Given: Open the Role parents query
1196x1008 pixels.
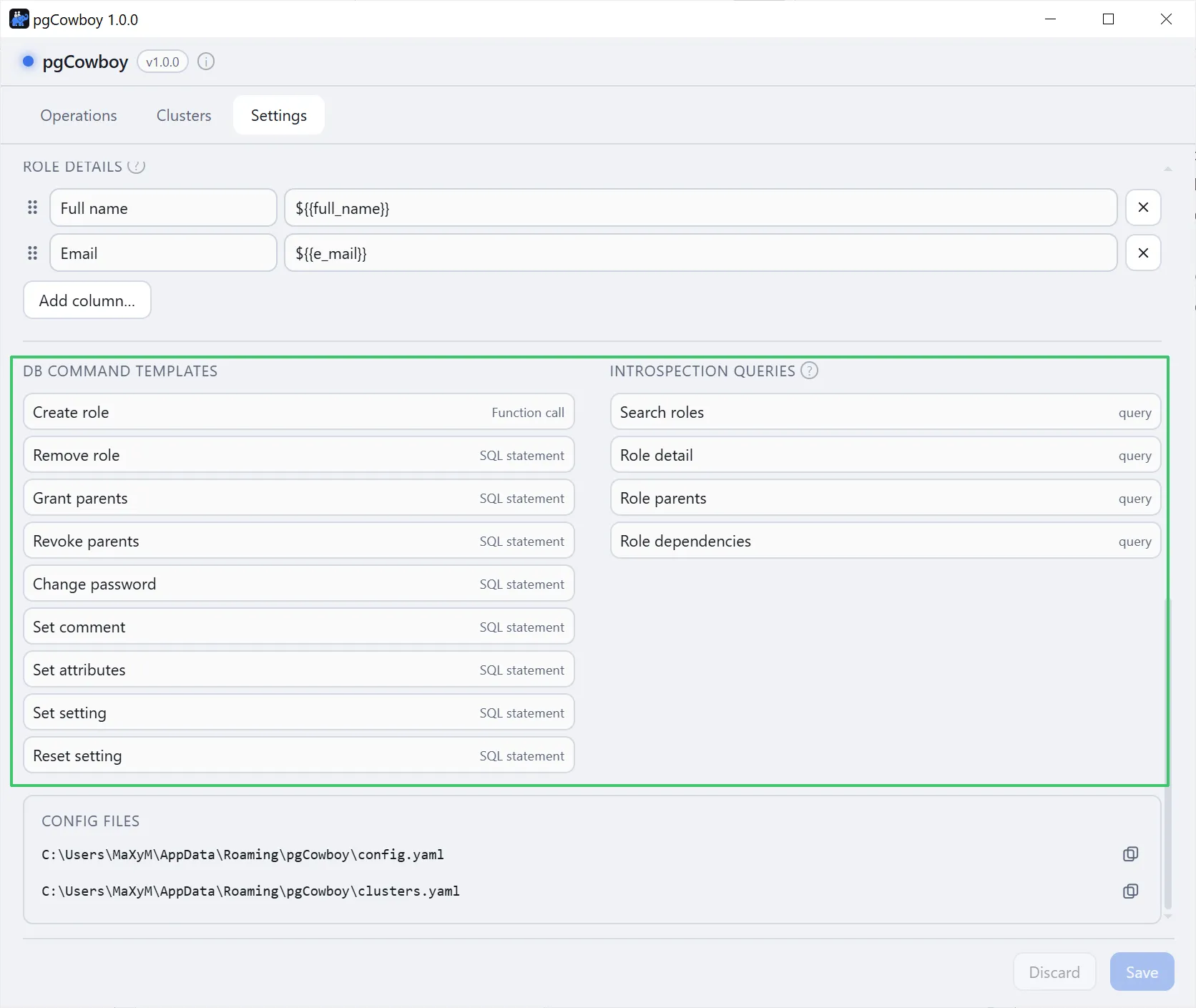Looking at the screenshot, I should (886, 498).
